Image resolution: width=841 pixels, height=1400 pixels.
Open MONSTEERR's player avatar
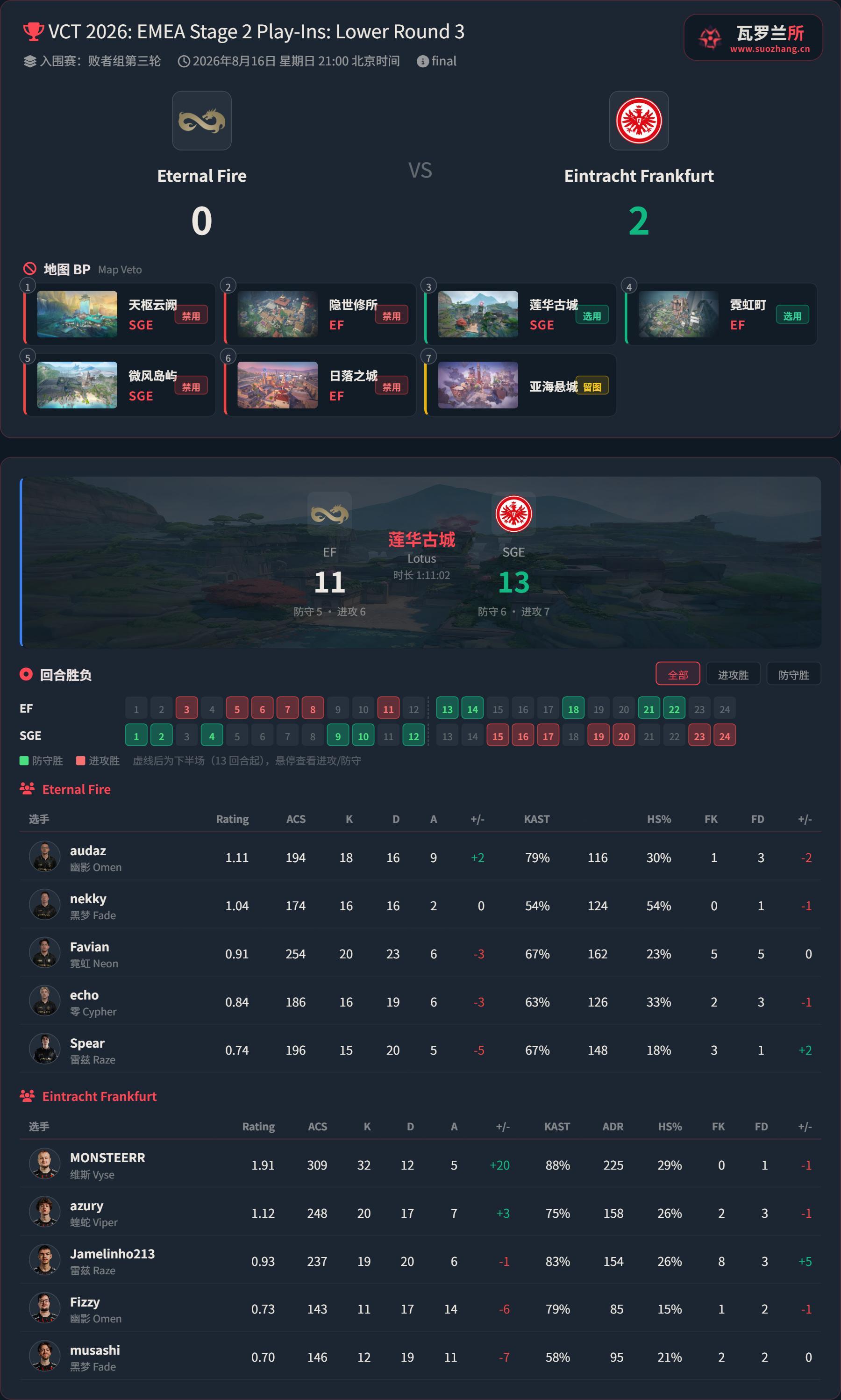click(45, 1164)
